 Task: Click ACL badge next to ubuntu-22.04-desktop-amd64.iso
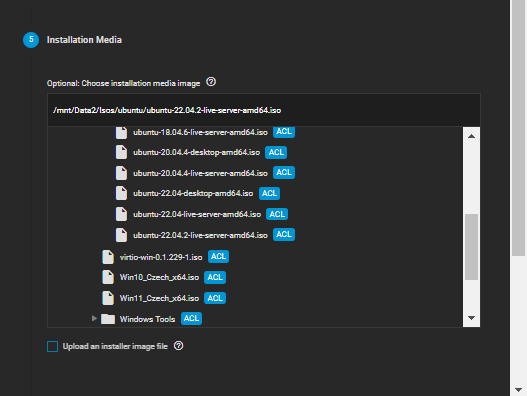click(x=269, y=193)
